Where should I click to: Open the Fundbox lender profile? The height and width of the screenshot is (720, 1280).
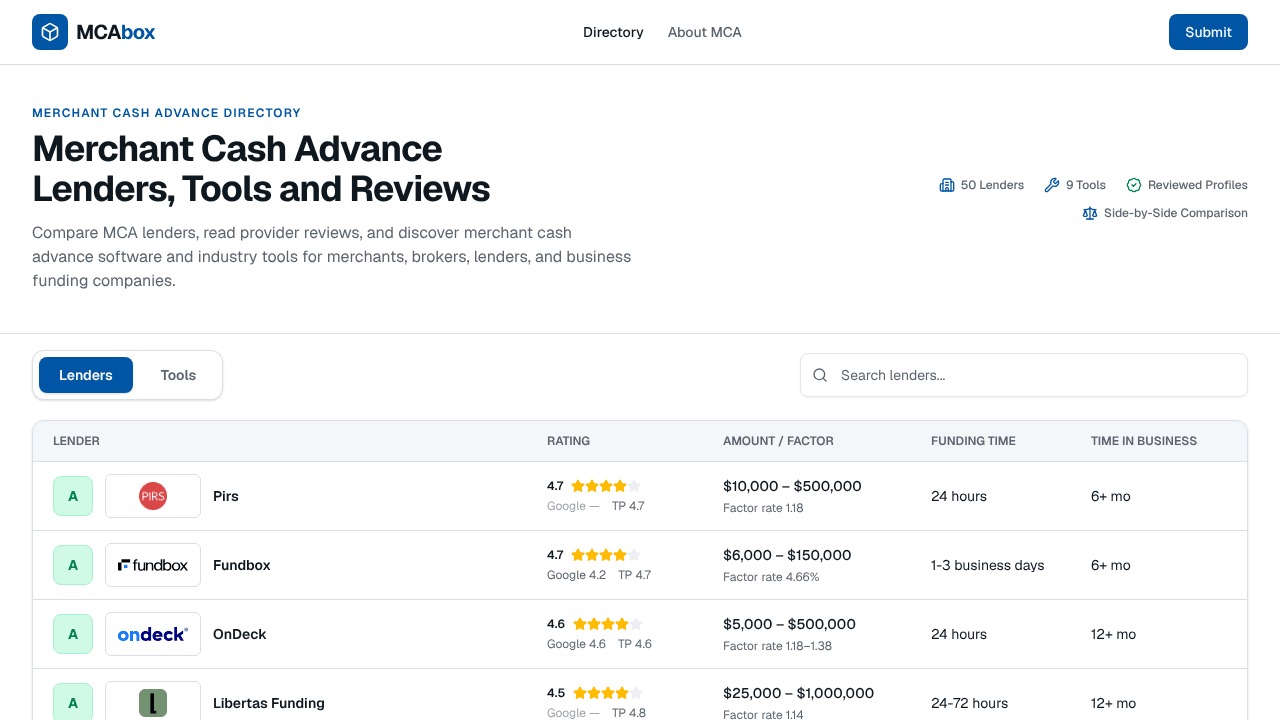click(242, 565)
